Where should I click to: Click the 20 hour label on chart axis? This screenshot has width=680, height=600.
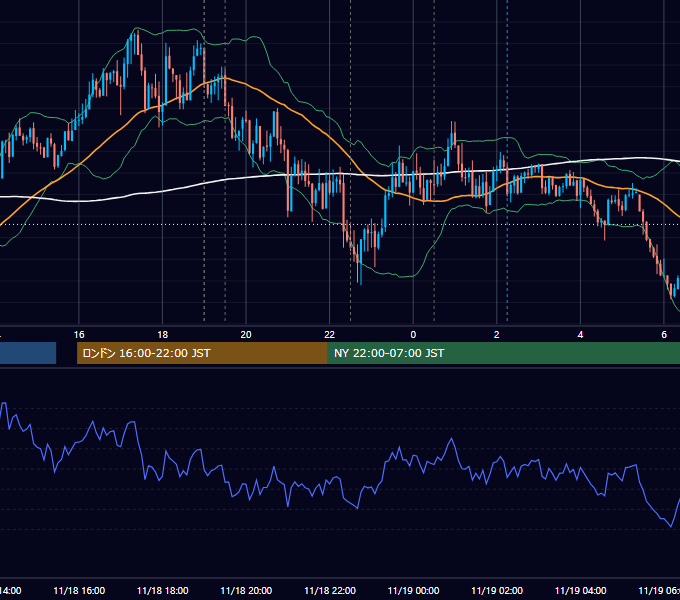click(x=246, y=335)
